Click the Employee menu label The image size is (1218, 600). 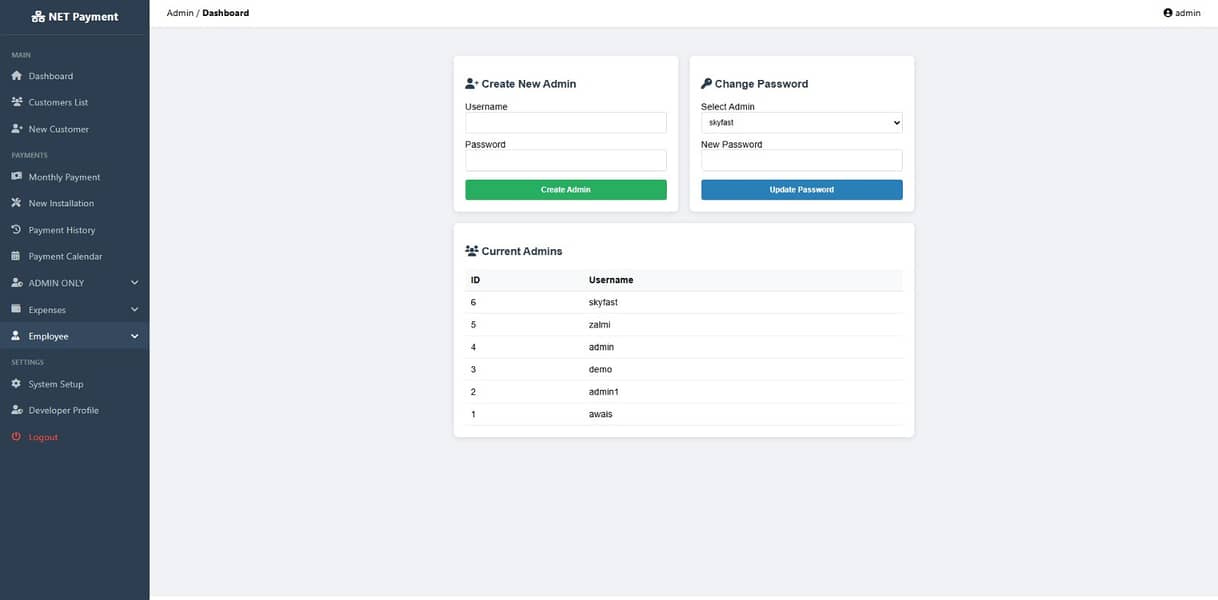click(48, 336)
